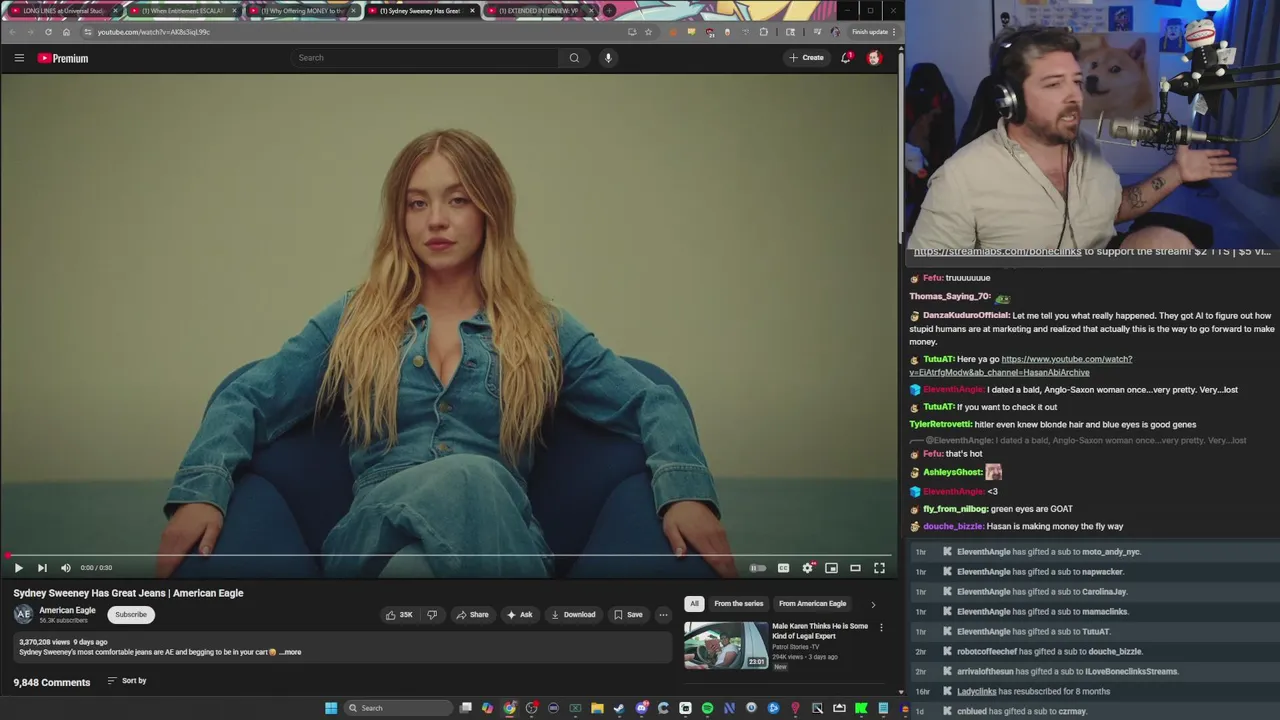This screenshot has height=720, width=1280.
Task: Focus the YouTube search field
Action: click(x=425, y=58)
